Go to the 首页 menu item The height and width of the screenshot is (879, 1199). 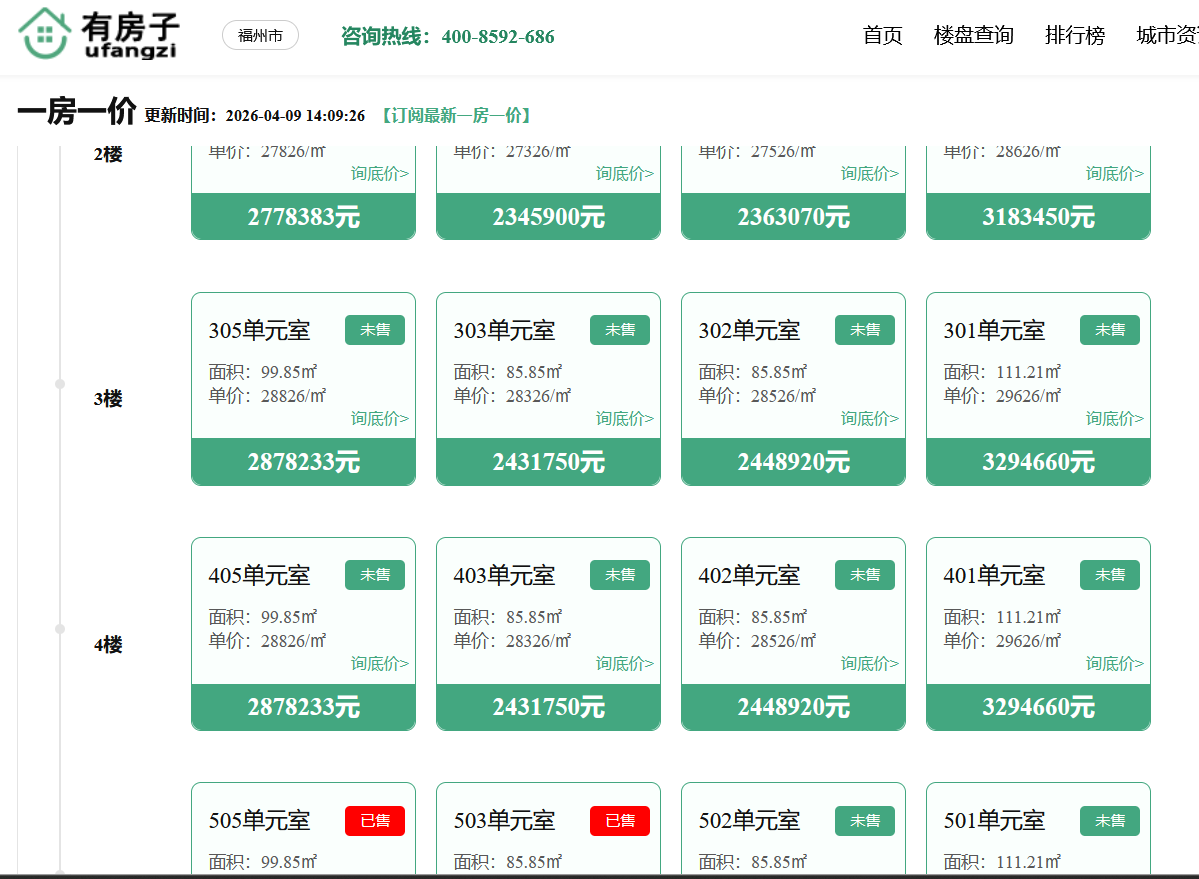882,36
